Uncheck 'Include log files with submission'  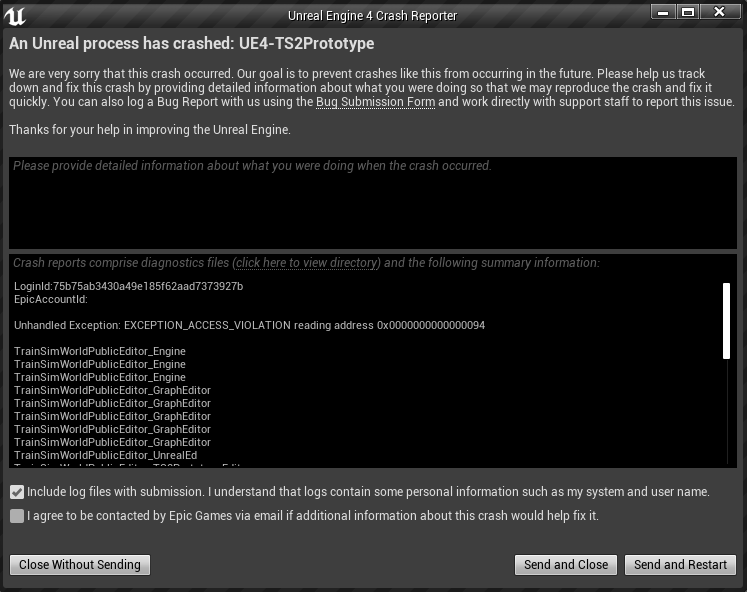pyautogui.click(x=17, y=492)
